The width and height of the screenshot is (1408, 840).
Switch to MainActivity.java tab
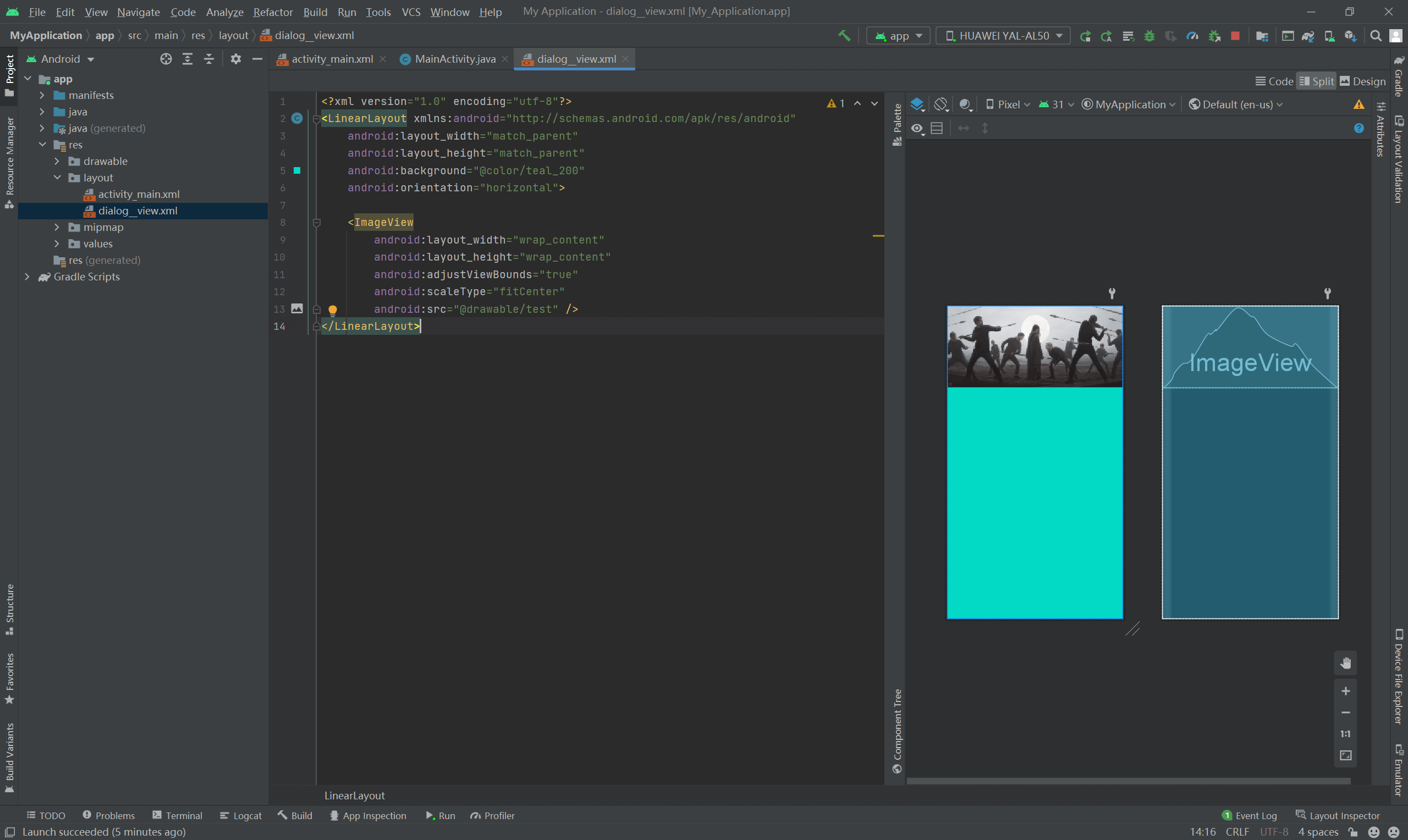454,59
